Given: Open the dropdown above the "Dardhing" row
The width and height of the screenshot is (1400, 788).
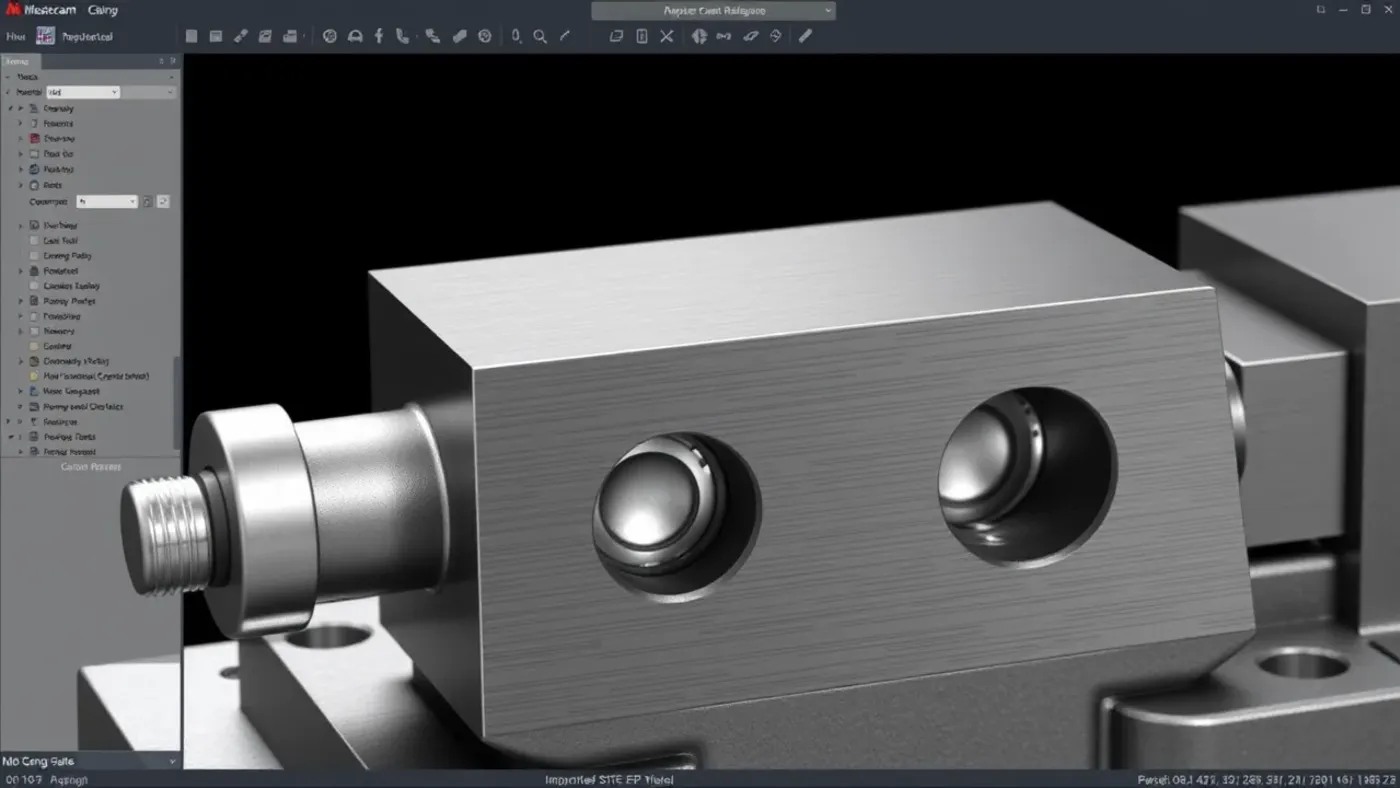Looking at the screenshot, I should coord(107,201).
